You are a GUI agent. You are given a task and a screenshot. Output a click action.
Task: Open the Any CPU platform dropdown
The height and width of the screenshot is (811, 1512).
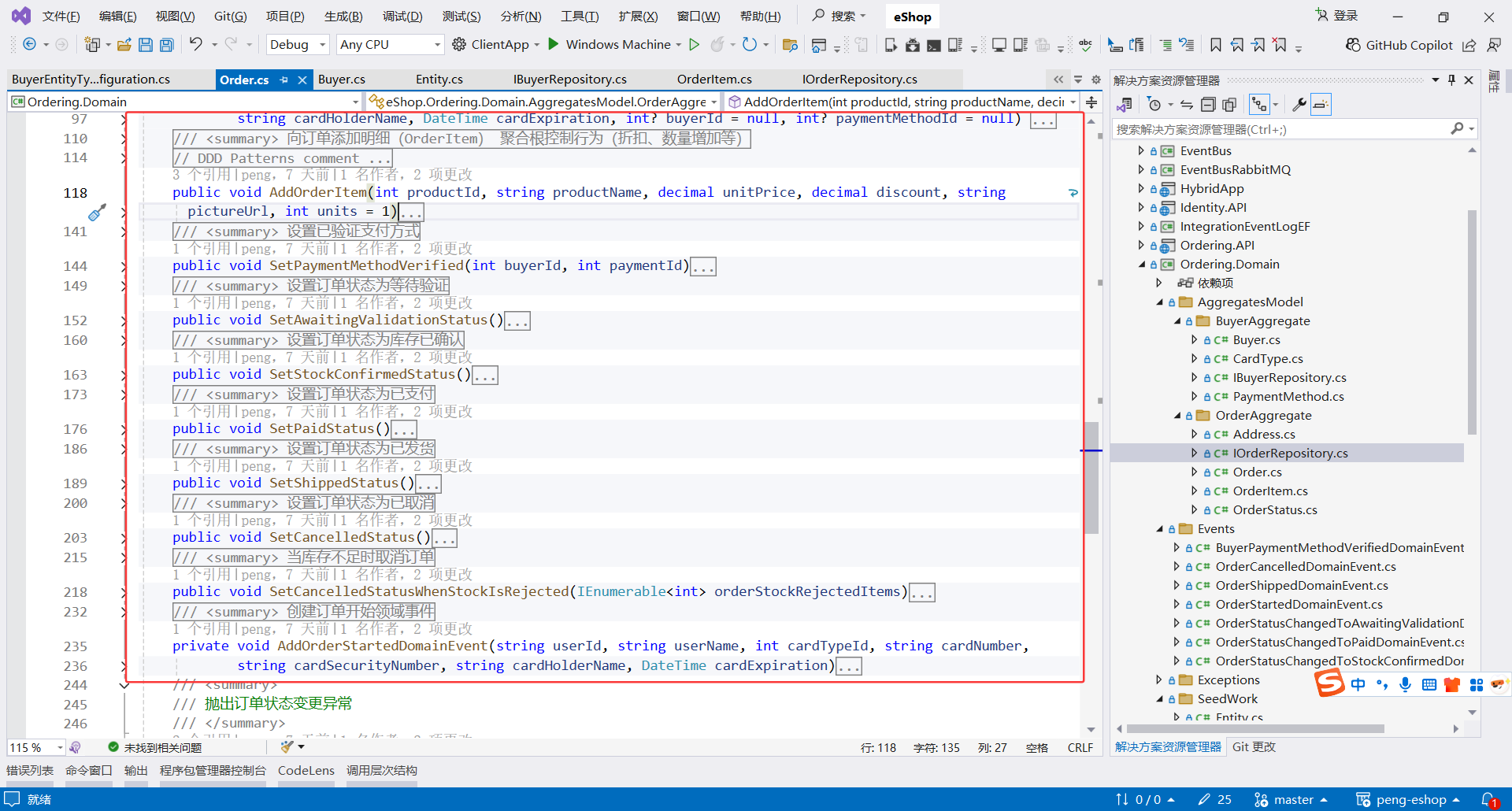pos(390,45)
